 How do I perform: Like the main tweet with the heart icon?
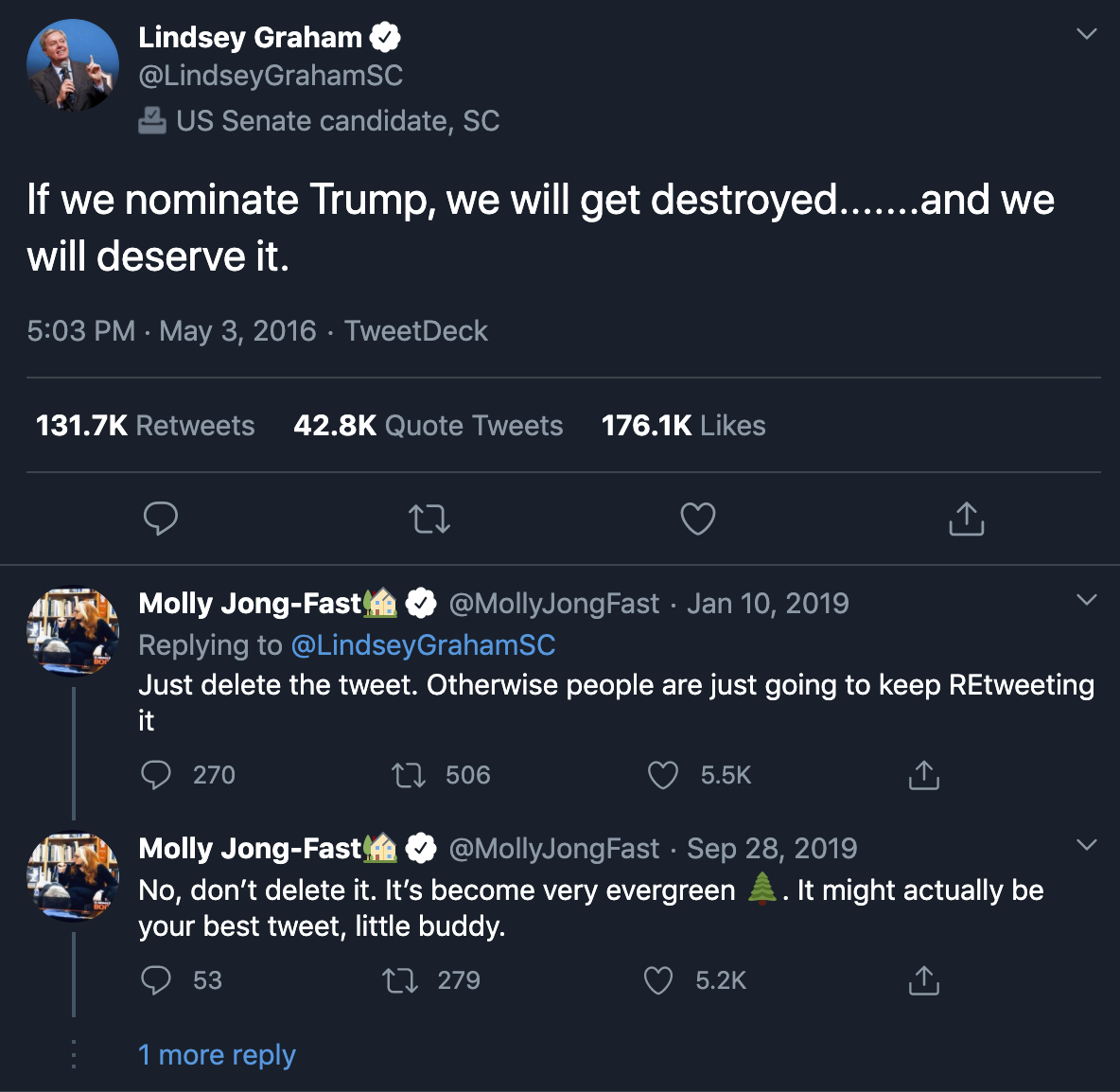(x=698, y=519)
